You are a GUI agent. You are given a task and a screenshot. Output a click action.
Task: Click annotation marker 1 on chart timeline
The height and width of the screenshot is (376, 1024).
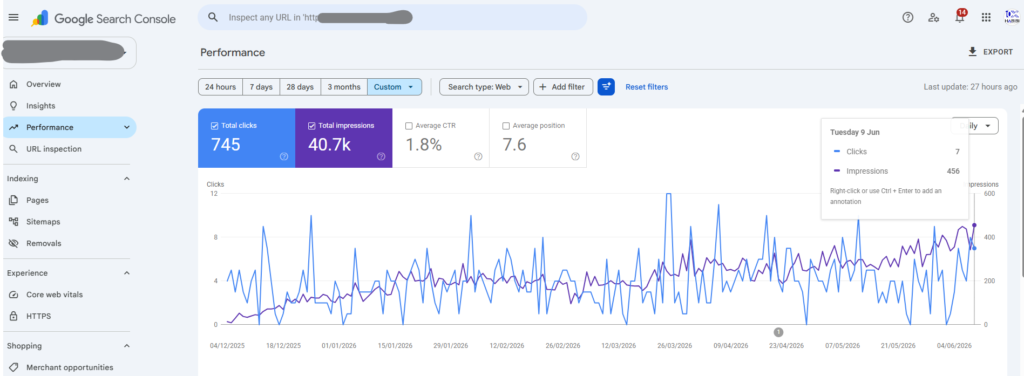point(778,332)
